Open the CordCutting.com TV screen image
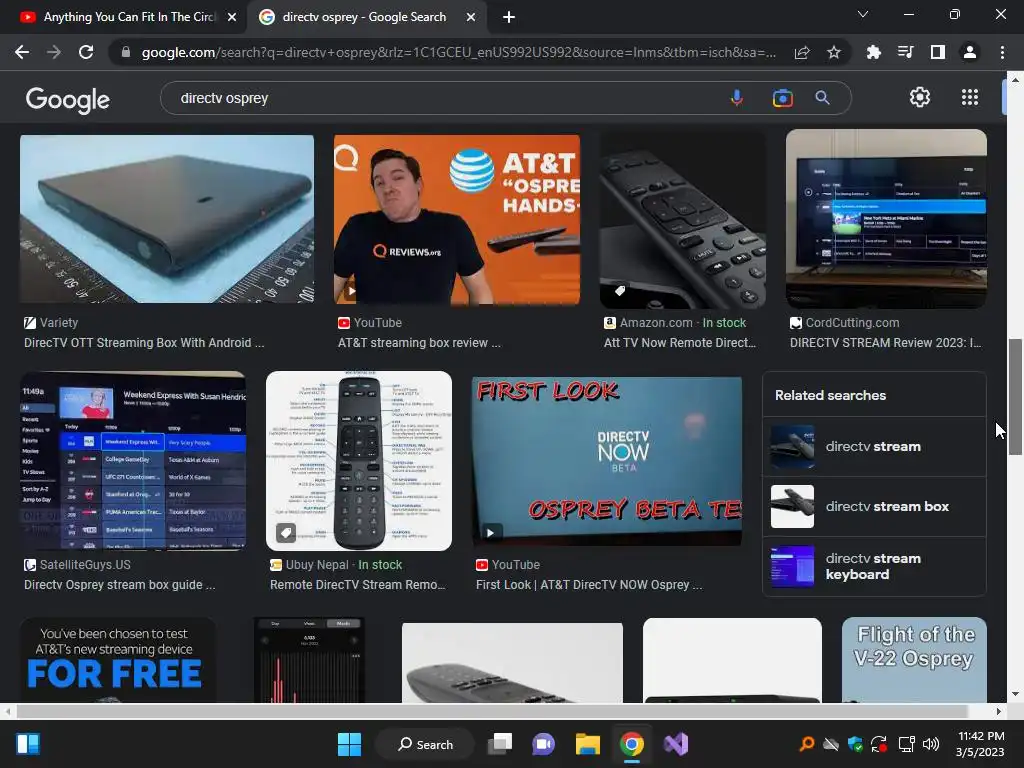Screen dimensions: 1024x768 886,218
